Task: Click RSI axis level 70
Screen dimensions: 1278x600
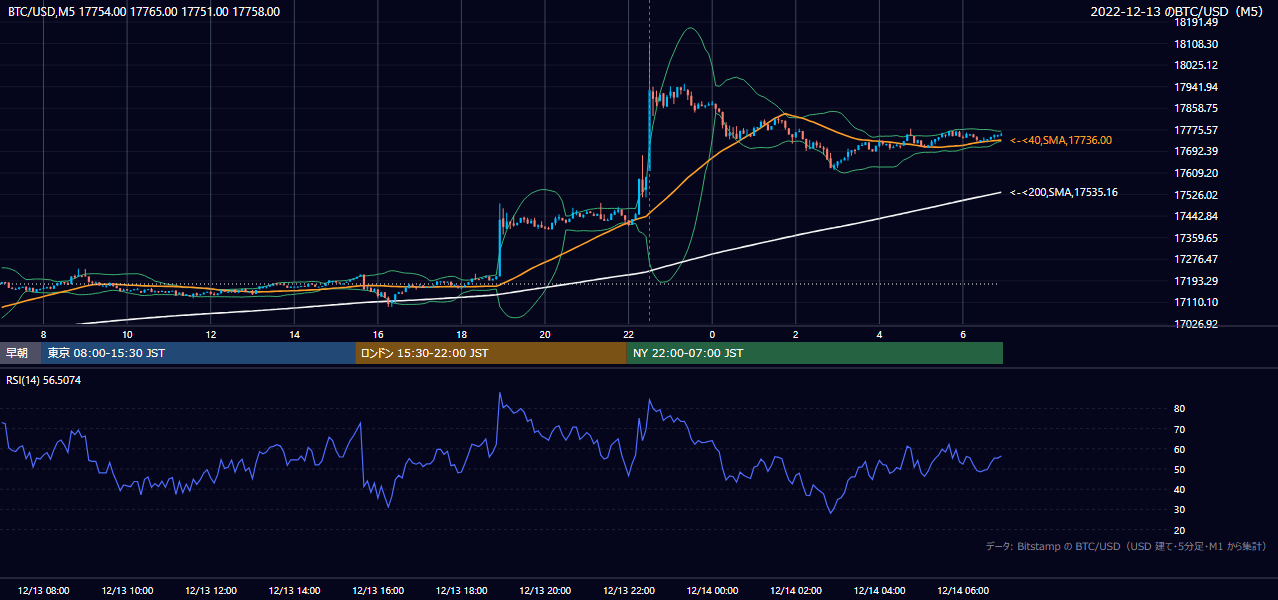Action: point(1180,429)
